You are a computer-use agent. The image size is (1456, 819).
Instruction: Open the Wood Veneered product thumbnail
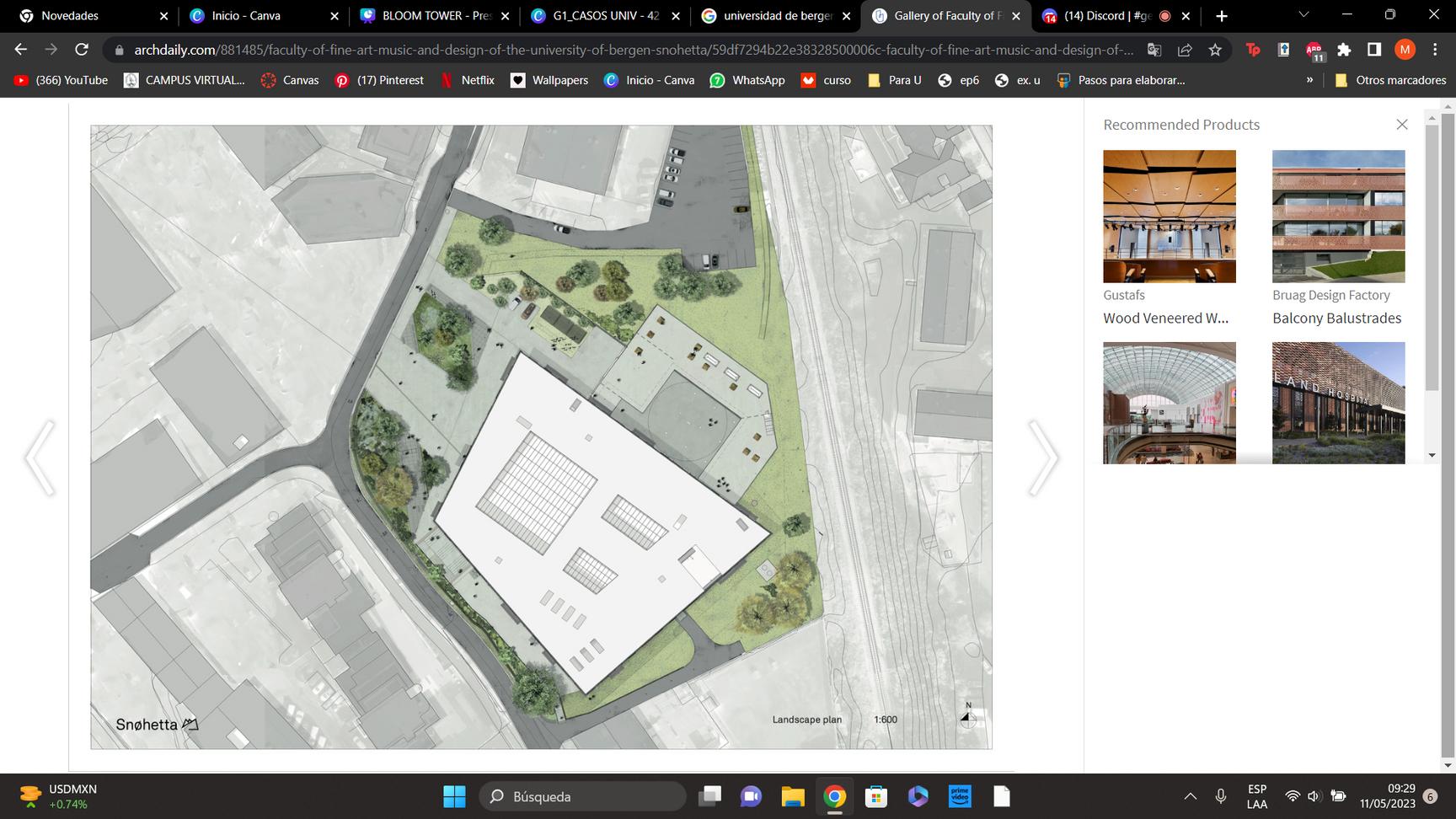pos(1170,217)
